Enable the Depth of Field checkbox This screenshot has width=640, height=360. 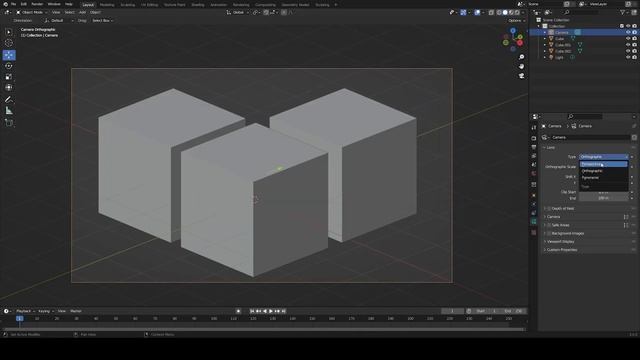(549, 209)
